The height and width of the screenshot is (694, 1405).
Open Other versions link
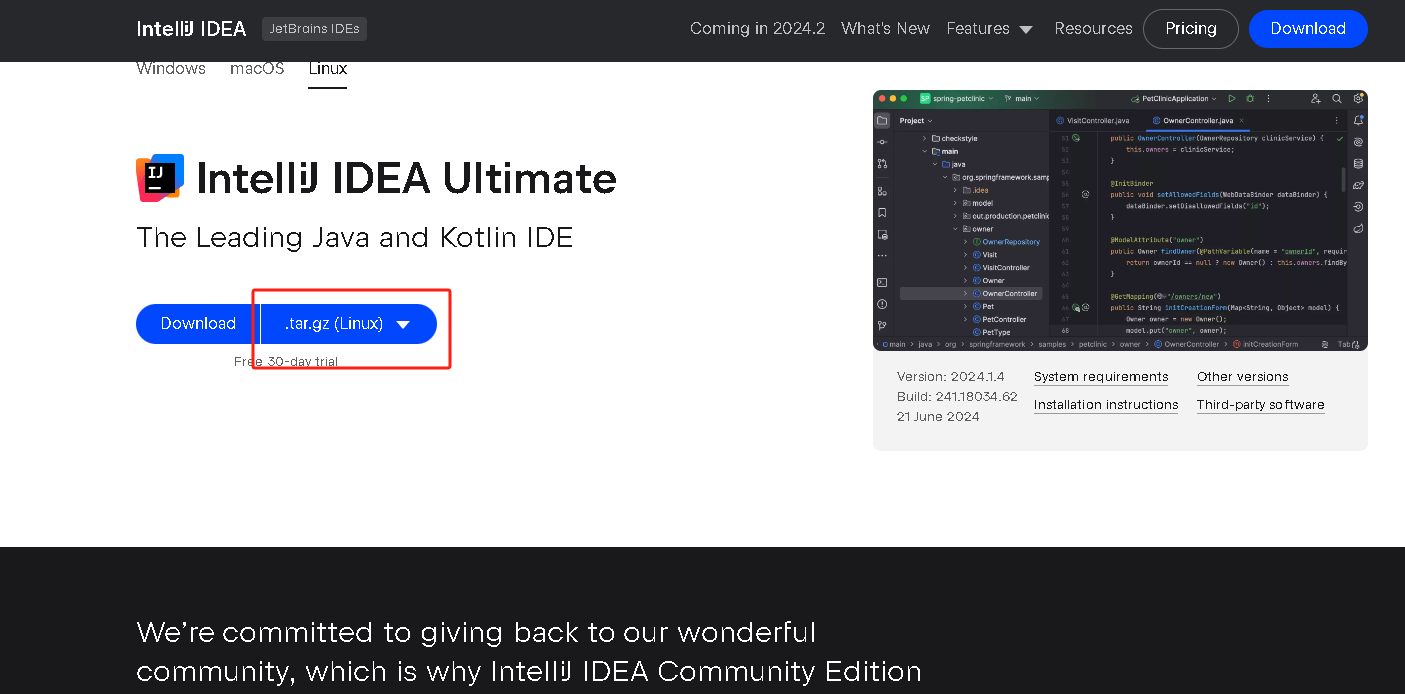coord(1243,377)
